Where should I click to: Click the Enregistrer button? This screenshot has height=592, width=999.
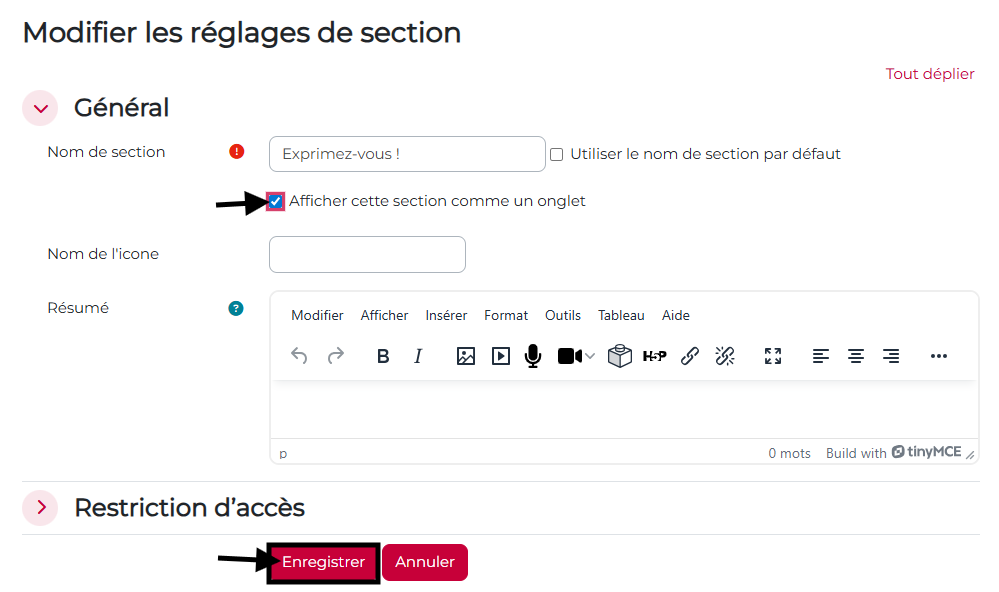point(323,562)
